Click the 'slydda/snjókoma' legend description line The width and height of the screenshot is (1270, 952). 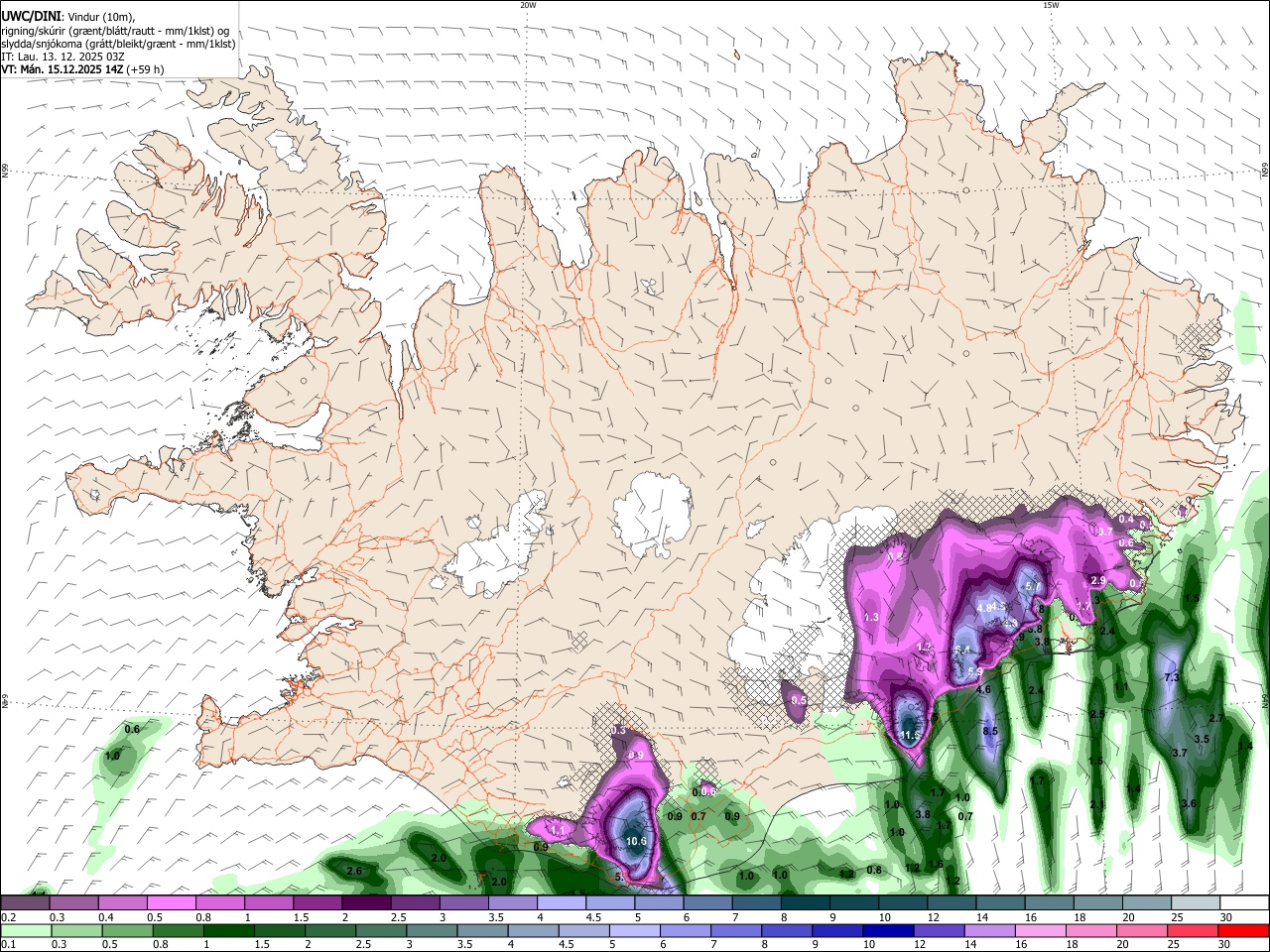point(118,44)
